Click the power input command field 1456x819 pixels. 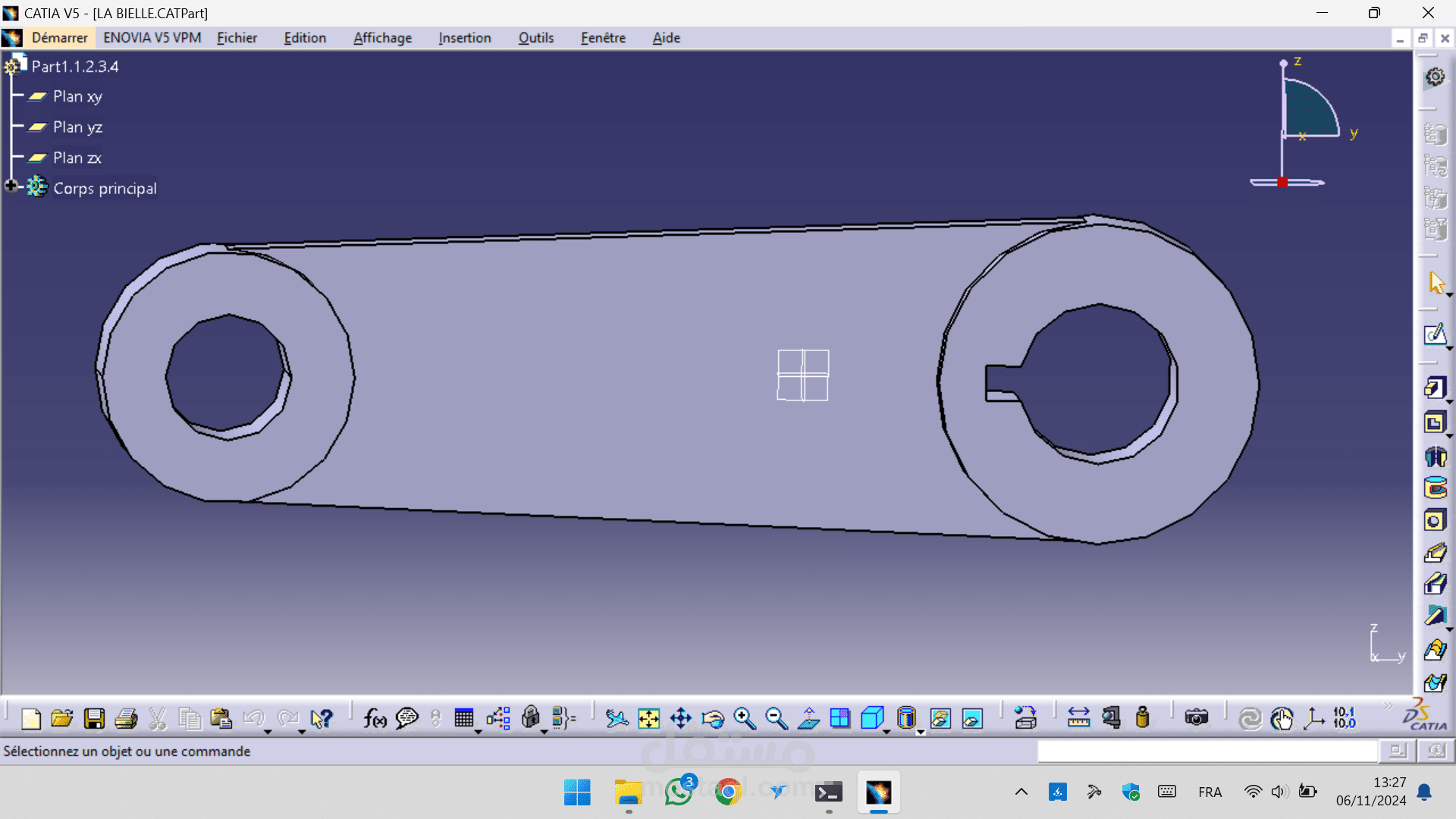point(1207,751)
